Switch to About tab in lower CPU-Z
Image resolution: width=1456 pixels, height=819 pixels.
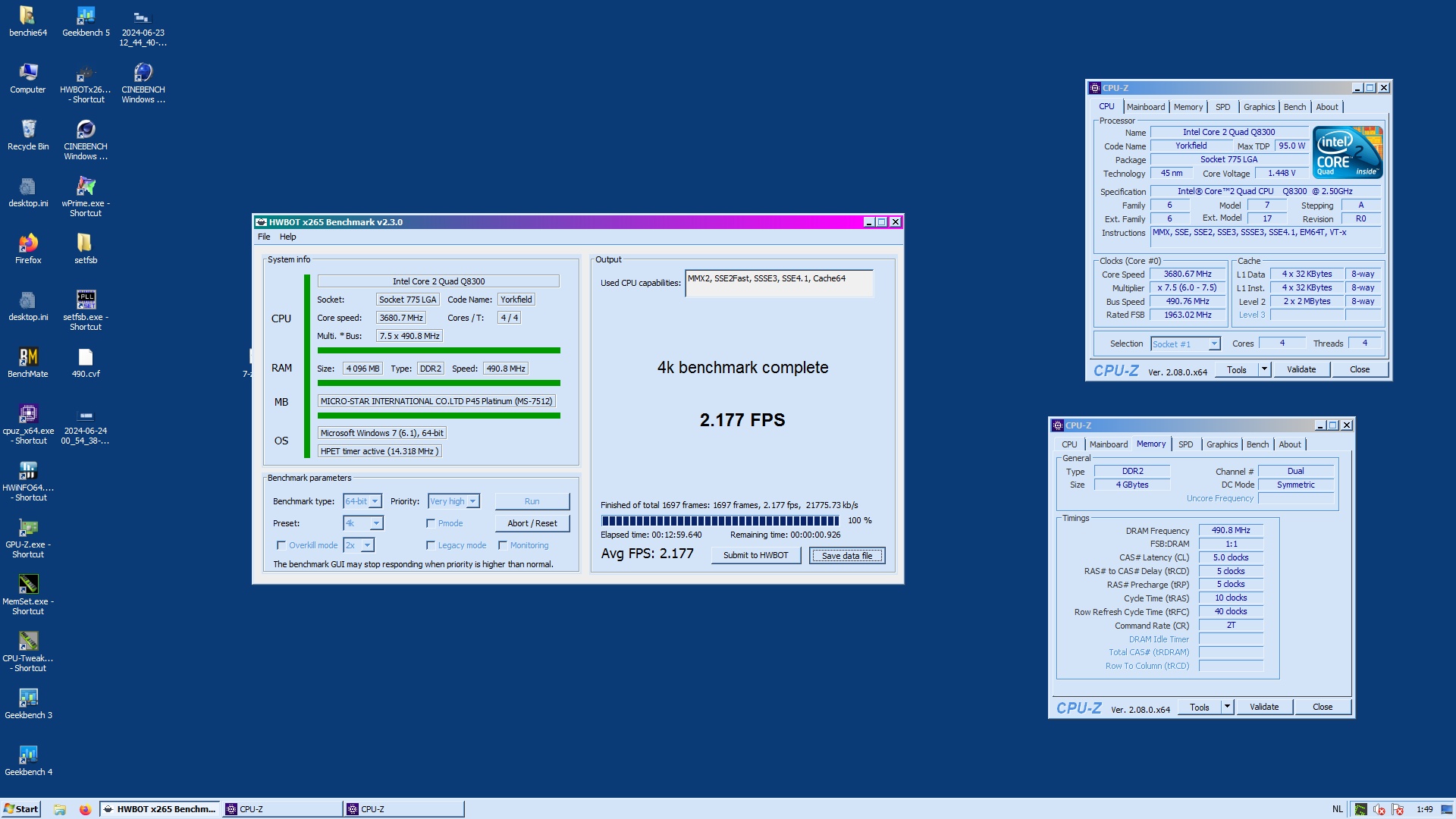[1290, 444]
